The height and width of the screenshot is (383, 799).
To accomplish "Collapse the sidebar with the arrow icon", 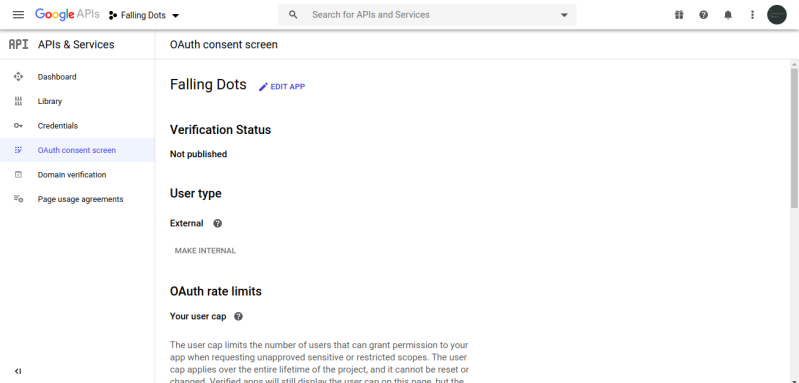I will [x=18, y=371].
